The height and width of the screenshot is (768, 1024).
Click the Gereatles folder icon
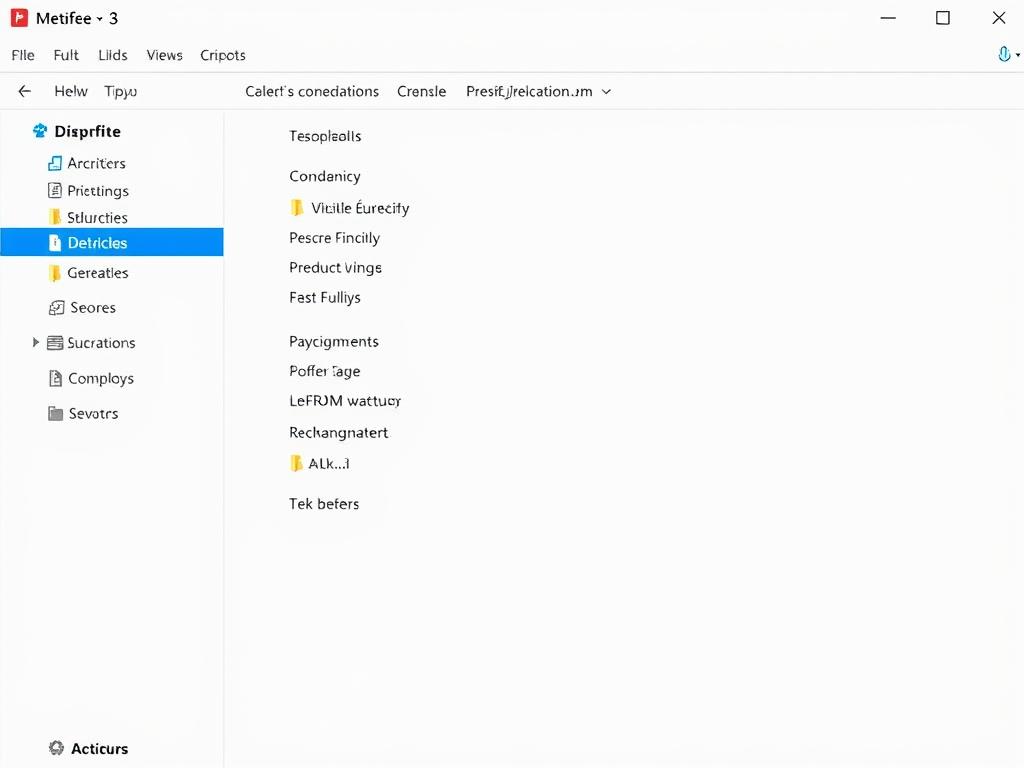pyautogui.click(x=55, y=272)
